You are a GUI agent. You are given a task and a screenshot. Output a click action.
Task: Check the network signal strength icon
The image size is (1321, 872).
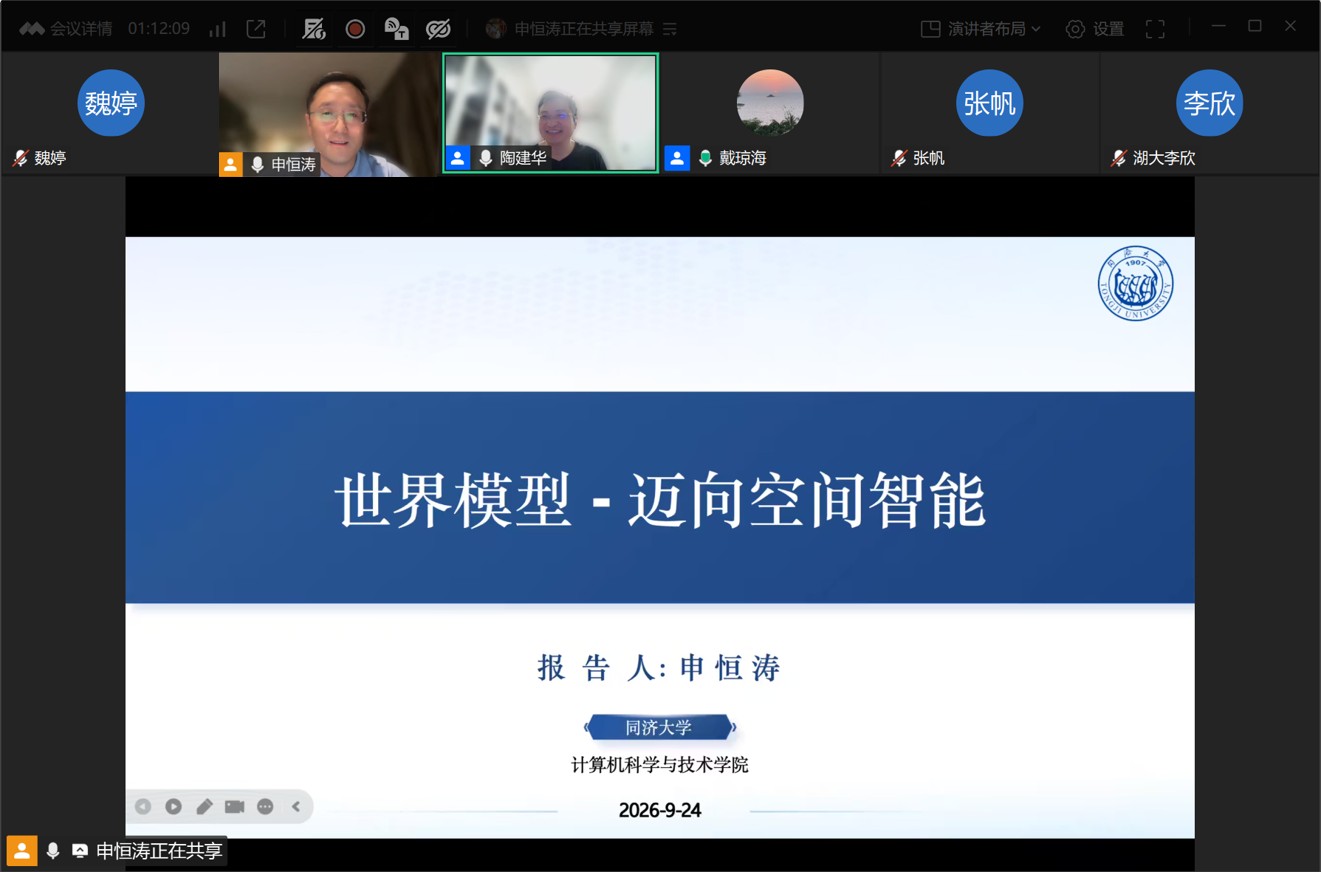point(217,29)
